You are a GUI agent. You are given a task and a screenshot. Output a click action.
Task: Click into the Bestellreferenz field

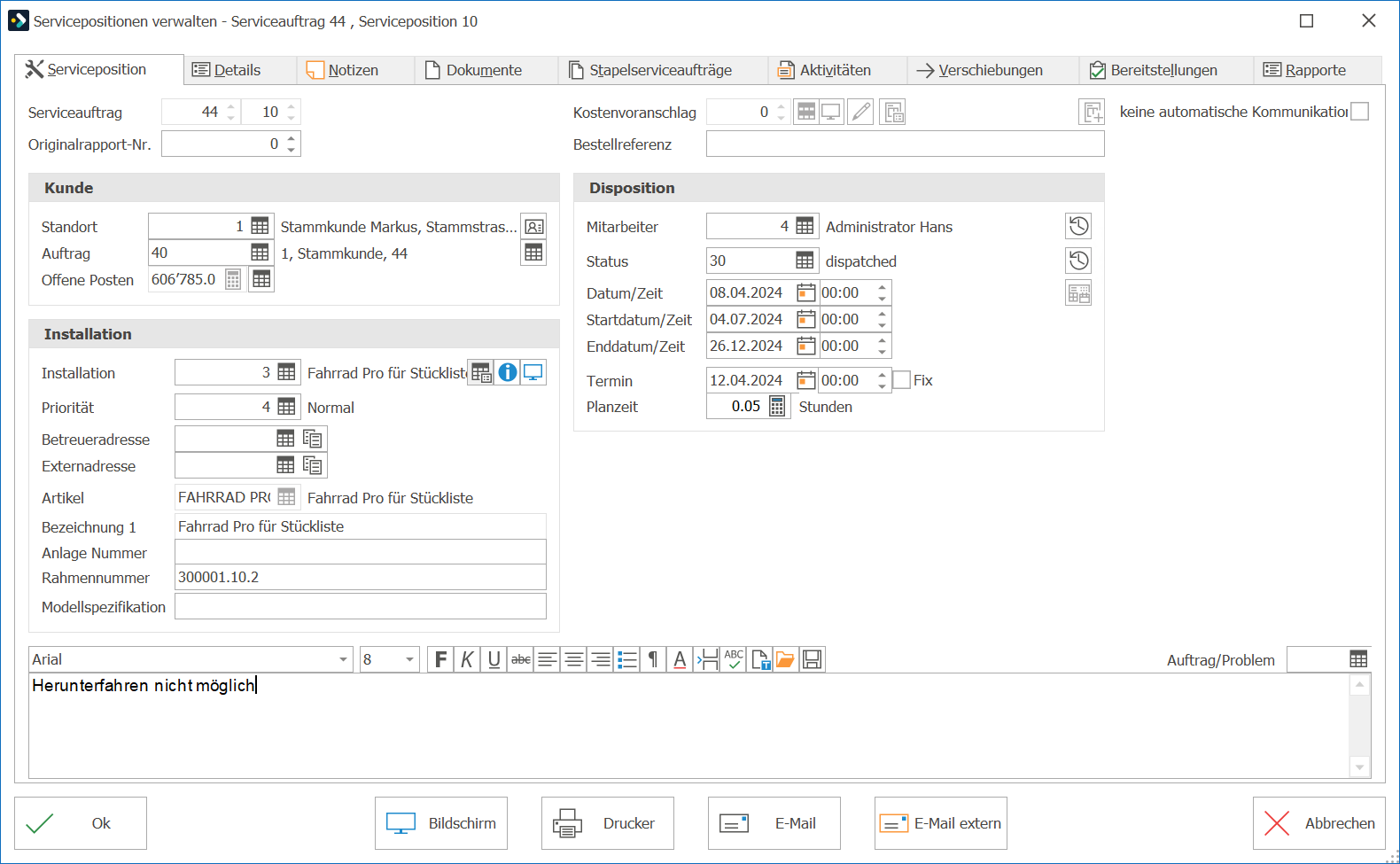click(x=906, y=144)
